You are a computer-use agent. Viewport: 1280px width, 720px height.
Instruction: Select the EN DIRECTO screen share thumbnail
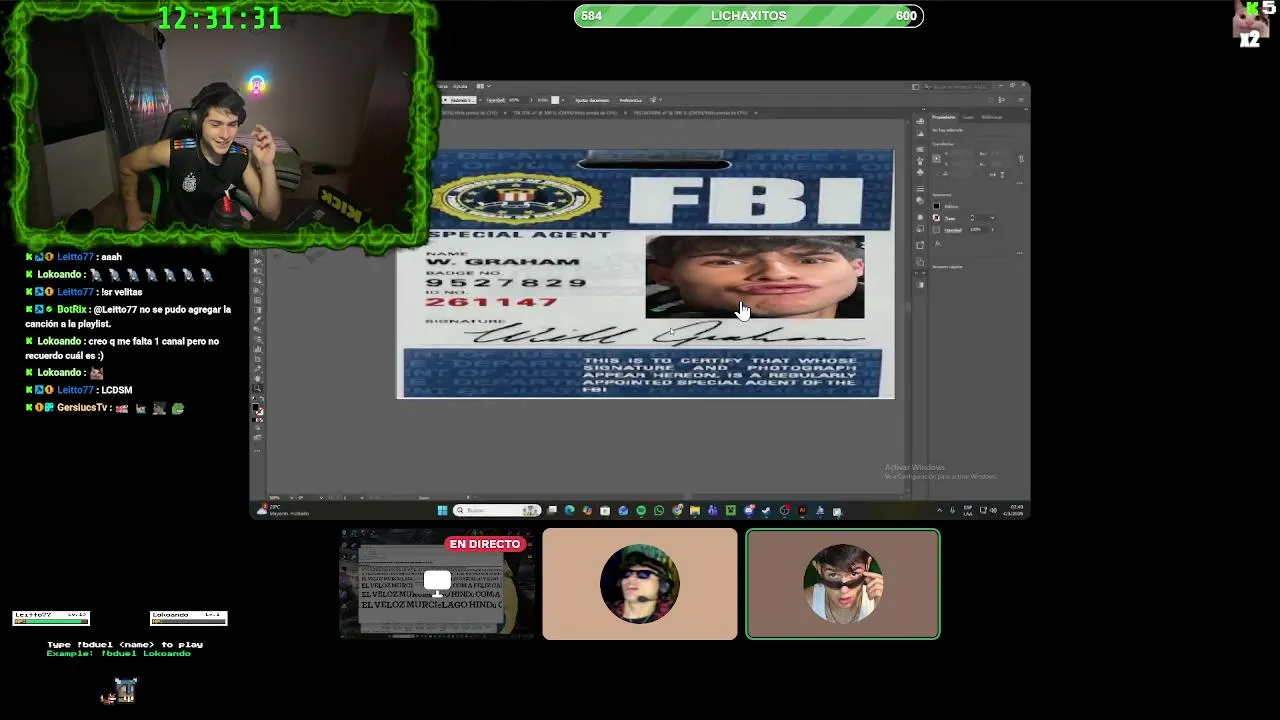coord(437,584)
